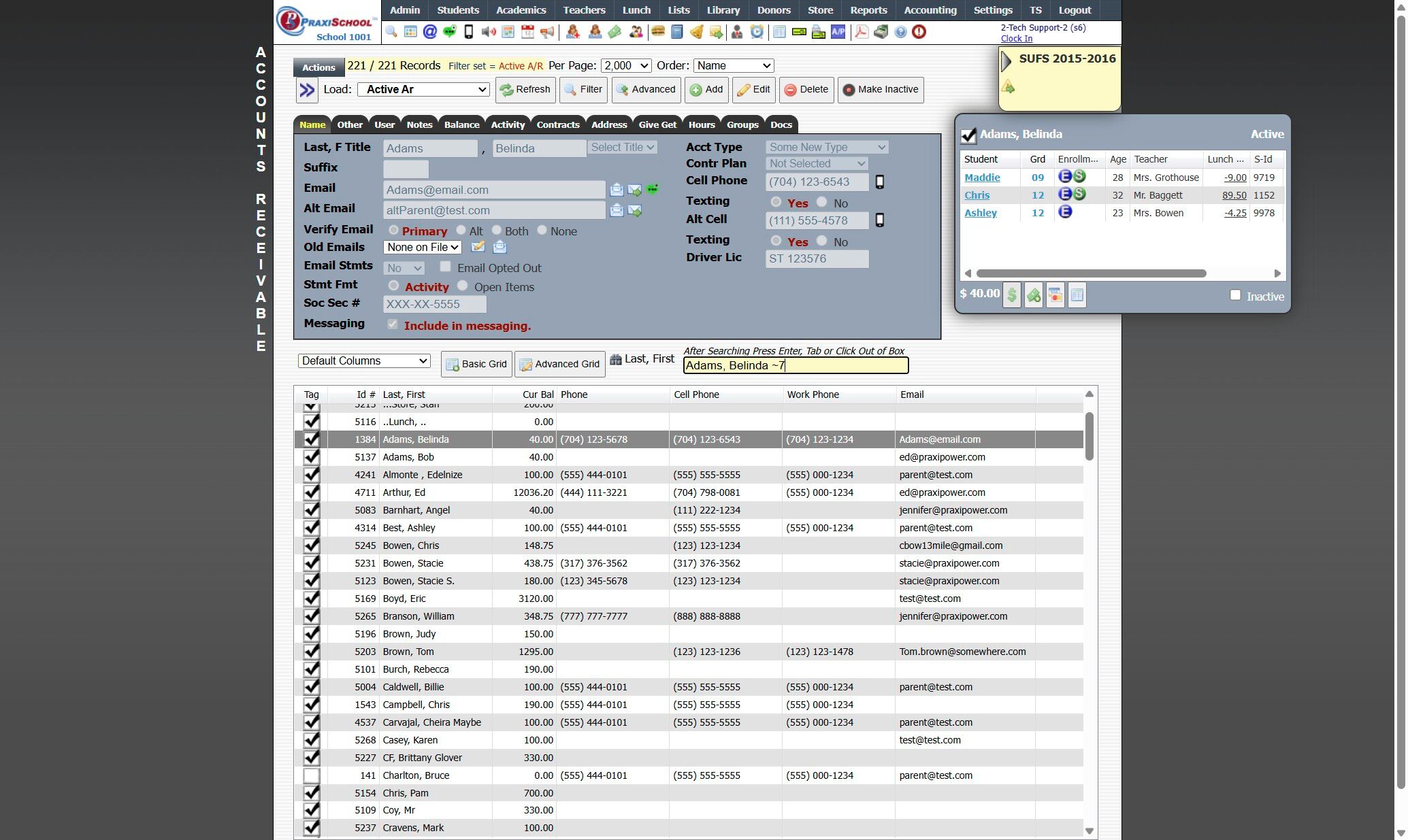The width and height of the screenshot is (1408, 840).
Task: Click the magnifying glass search toolbar icon
Action: tap(391, 32)
